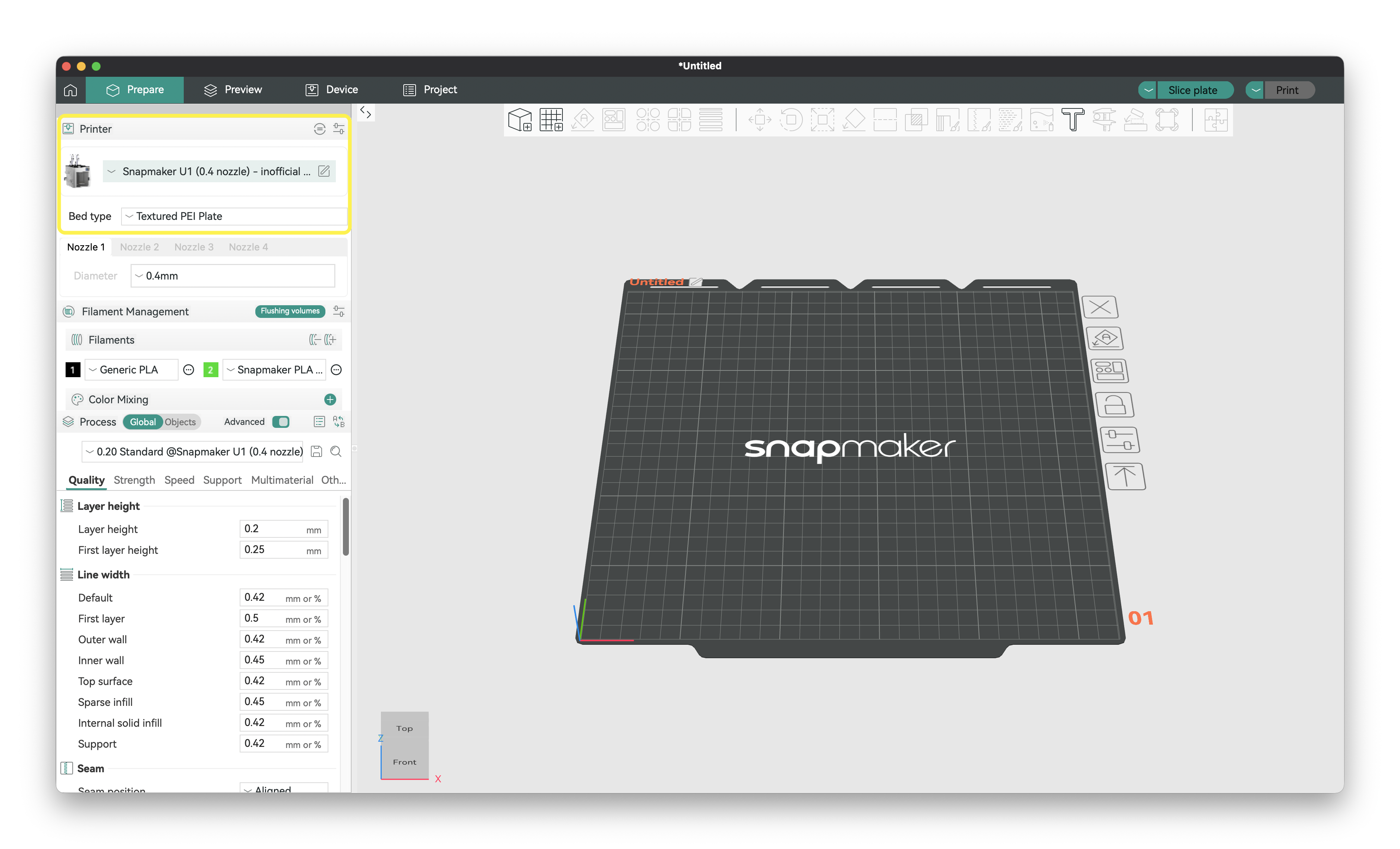Screen dimensions: 1400x849
Task: Click the First layer height input field
Action: pyautogui.click(x=284, y=549)
